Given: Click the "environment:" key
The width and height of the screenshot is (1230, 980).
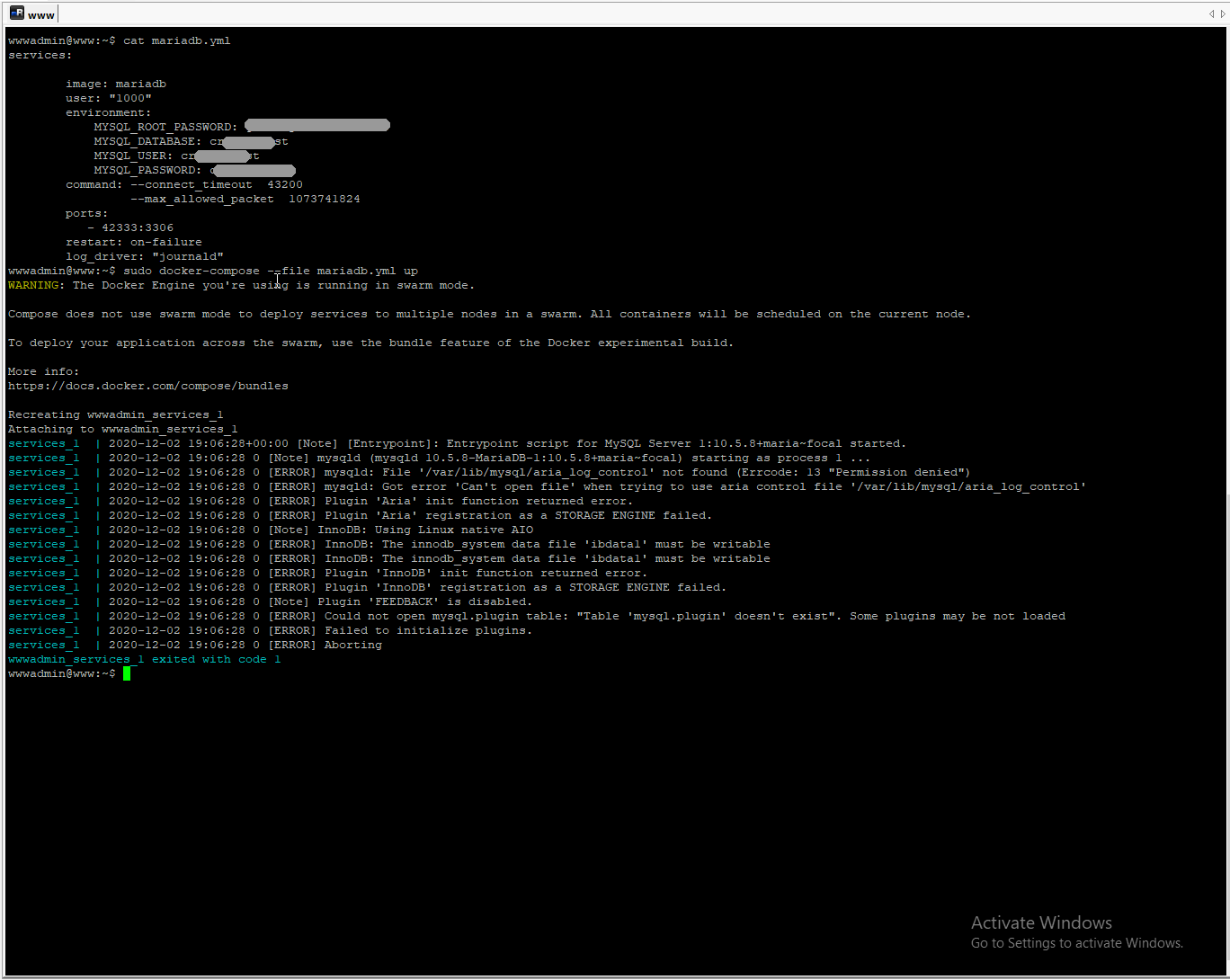Looking at the screenshot, I should click(x=109, y=112).
